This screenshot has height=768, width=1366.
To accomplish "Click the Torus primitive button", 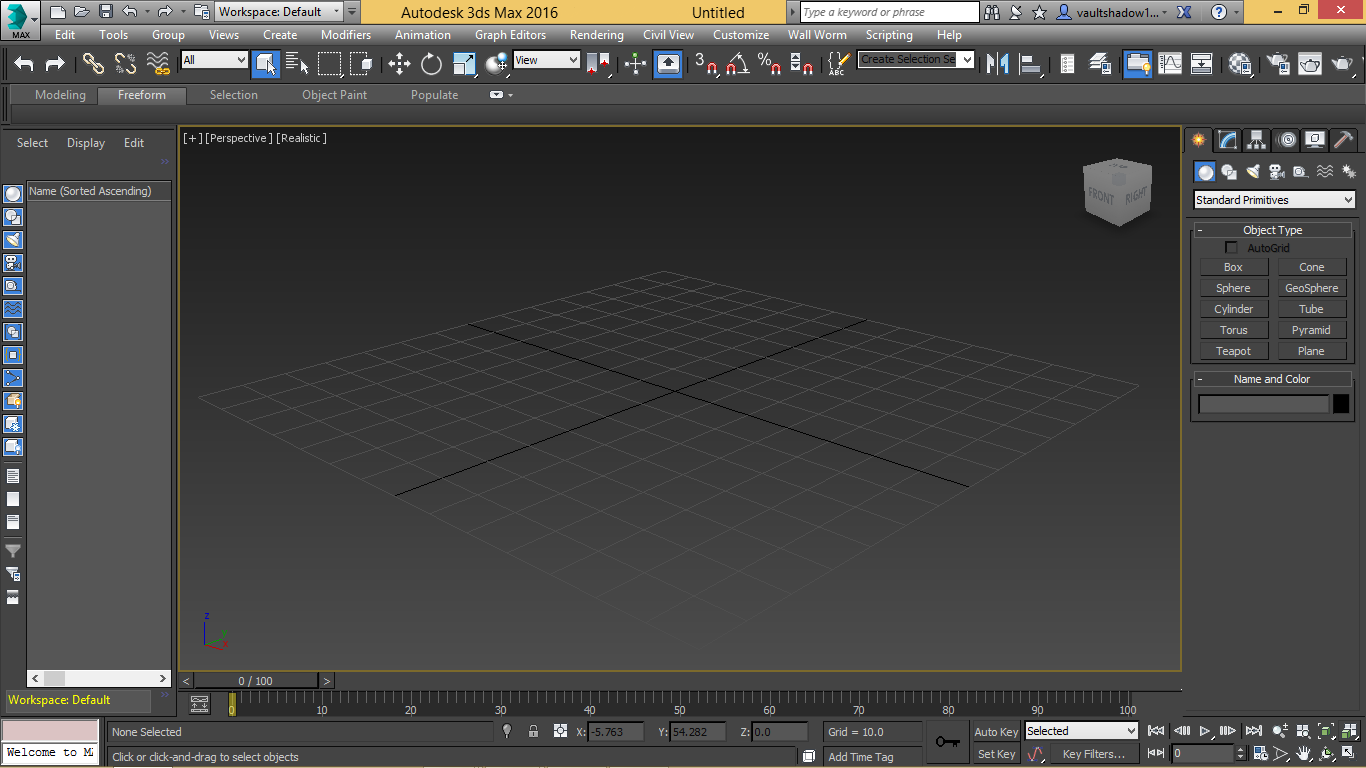I will pos(1233,330).
